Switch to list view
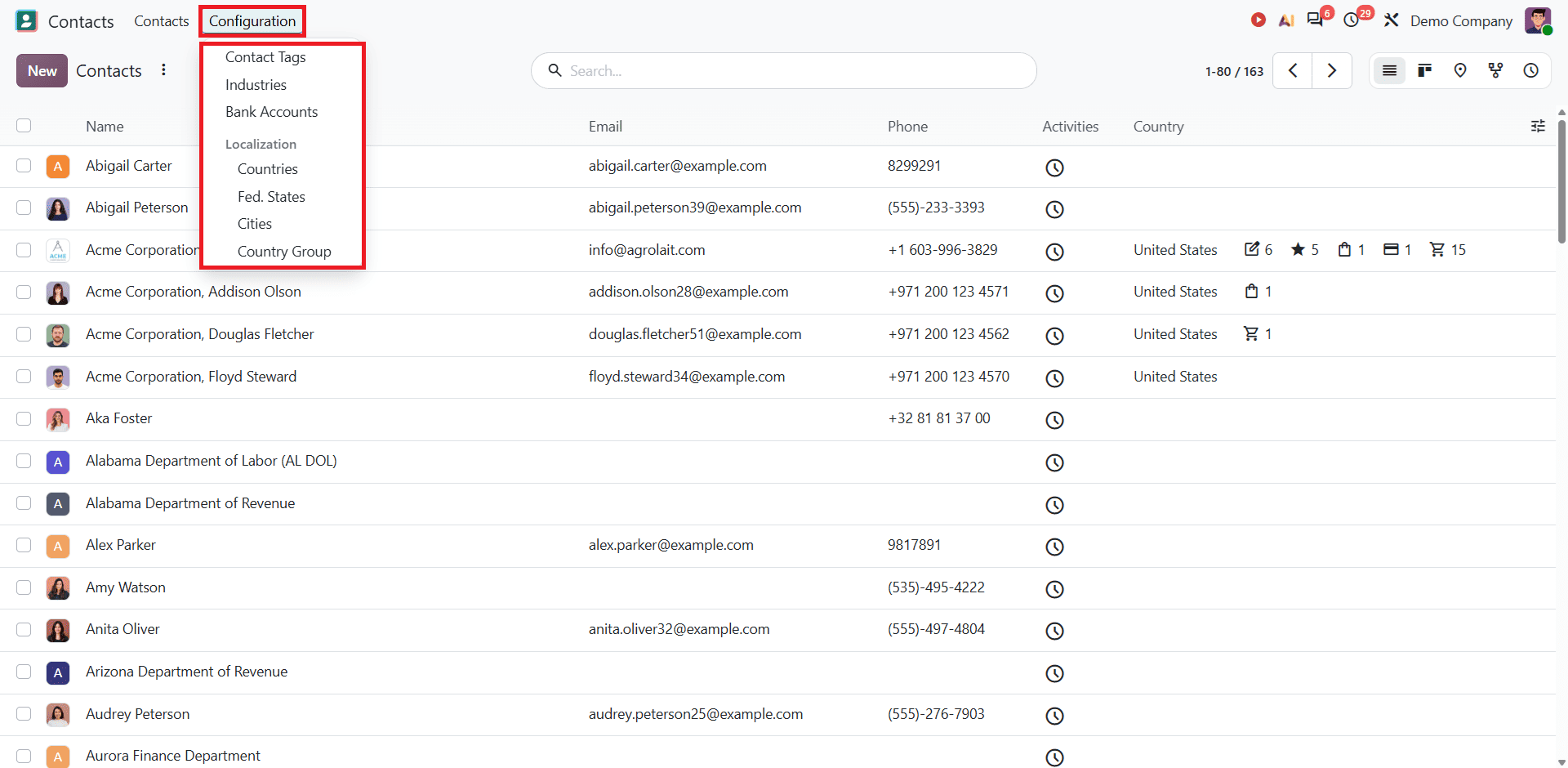 (1389, 71)
